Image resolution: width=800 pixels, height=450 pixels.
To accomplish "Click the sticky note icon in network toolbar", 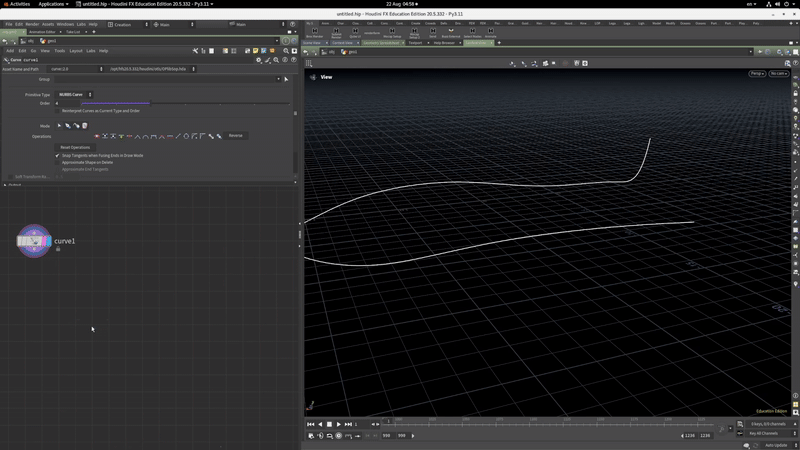I will tap(256, 51).
